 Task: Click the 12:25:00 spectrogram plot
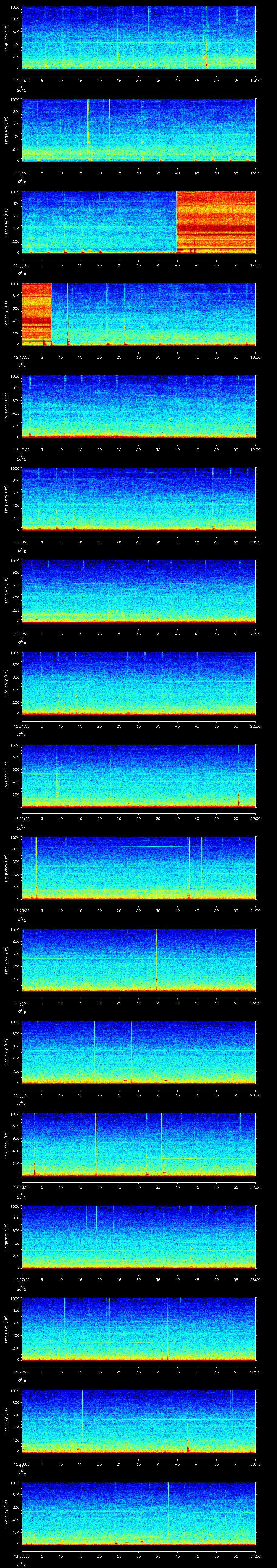pos(138,1052)
